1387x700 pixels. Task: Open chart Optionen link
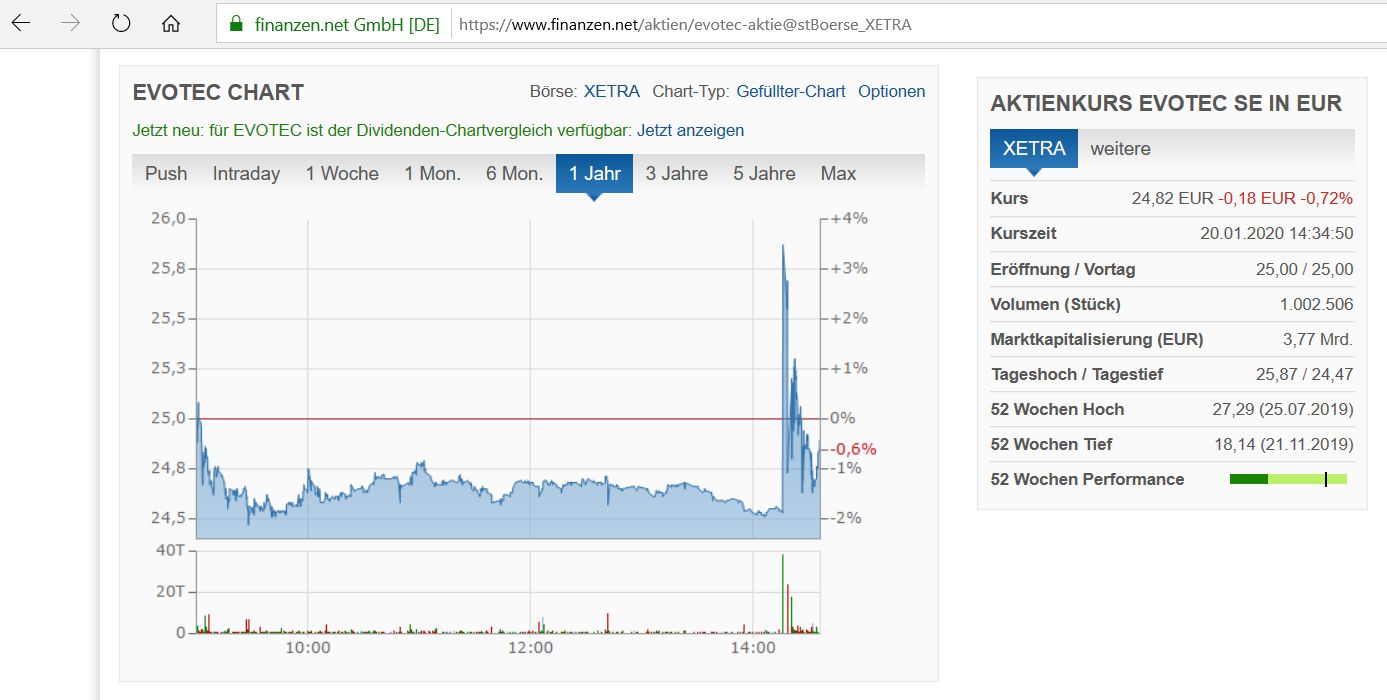pos(891,91)
